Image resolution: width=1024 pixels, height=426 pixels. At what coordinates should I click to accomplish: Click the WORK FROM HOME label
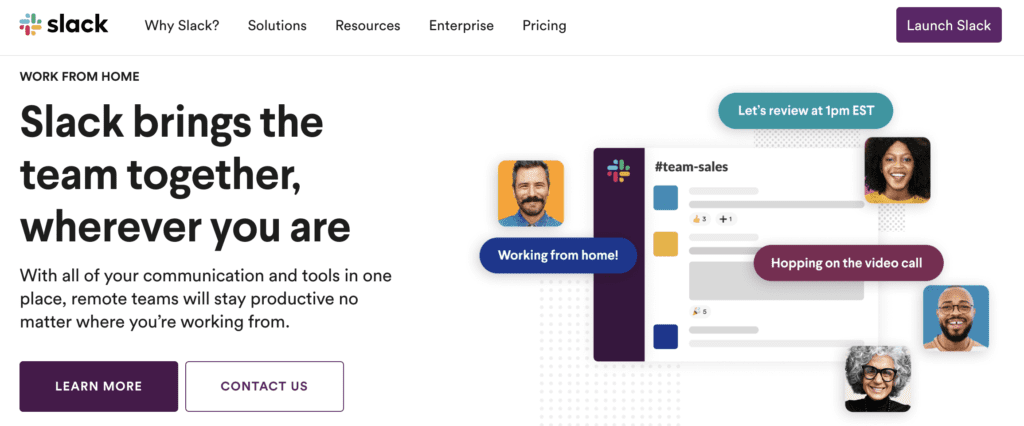(x=80, y=76)
